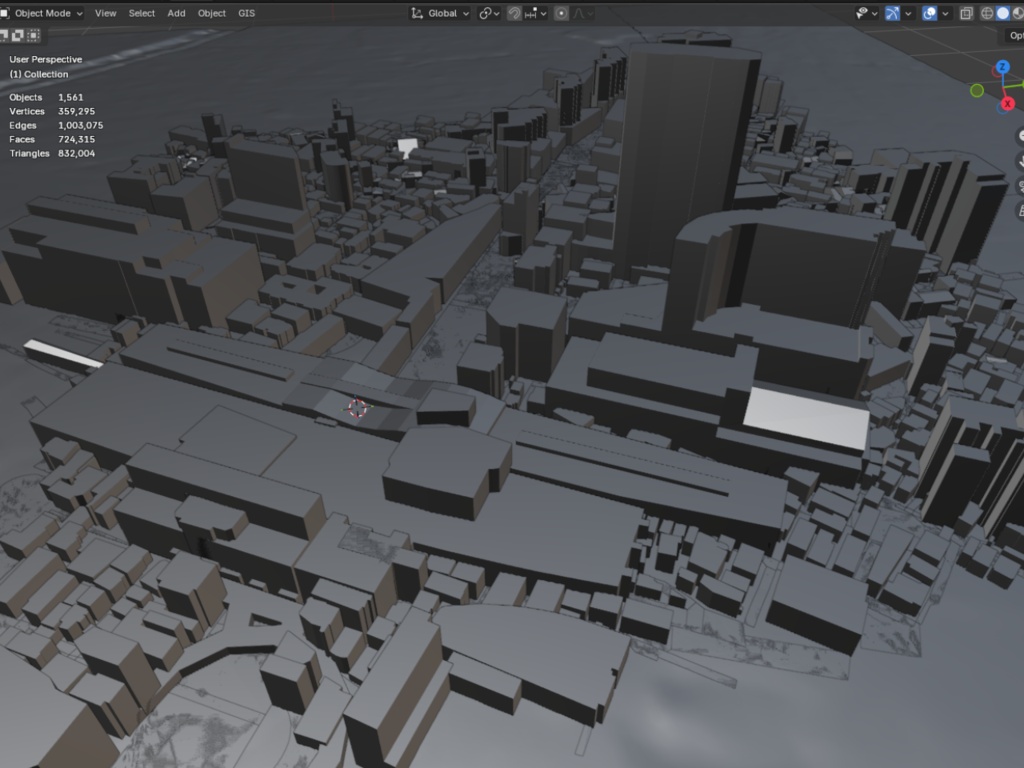Open the Object Mode dropdown
Screen dimensions: 1024x768
(43, 13)
